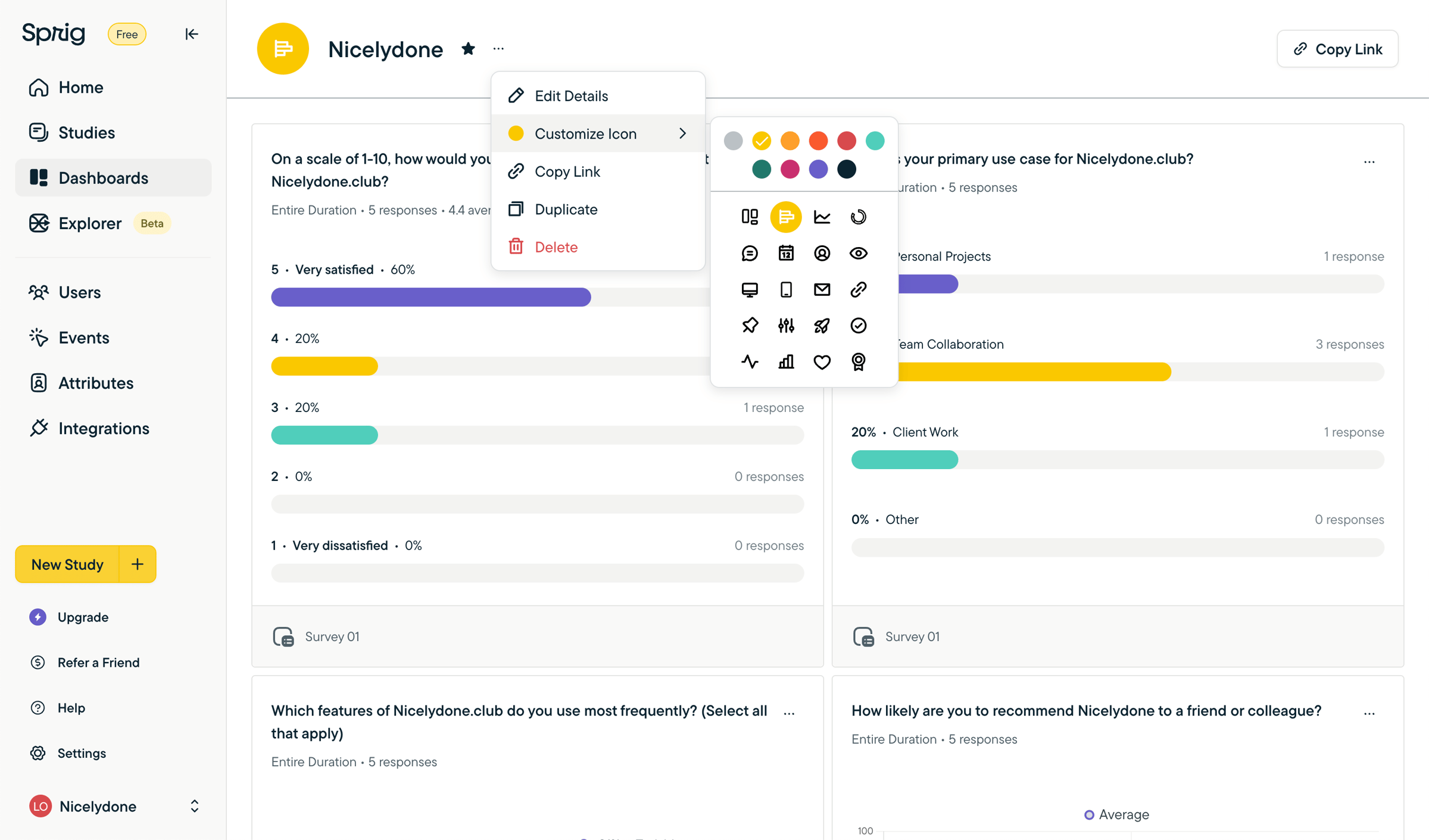The width and height of the screenshot is (1429, 840).
Task: Choose Duplicate from the menu
Action: pyautogui.click(x=598, y=209)
